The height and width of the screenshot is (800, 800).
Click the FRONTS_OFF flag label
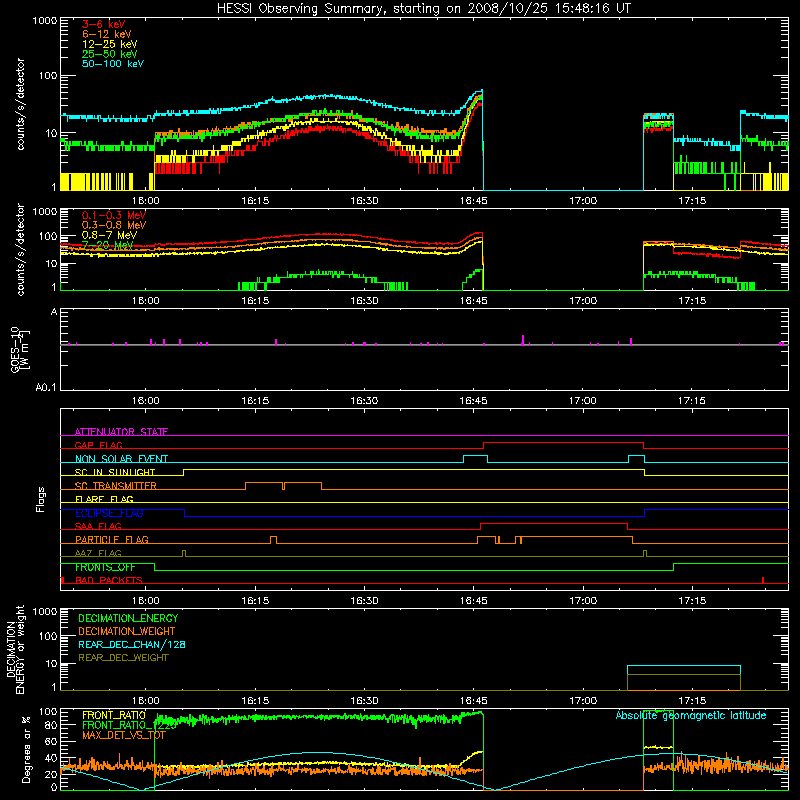pyautogui.click(x=105, y=567)
